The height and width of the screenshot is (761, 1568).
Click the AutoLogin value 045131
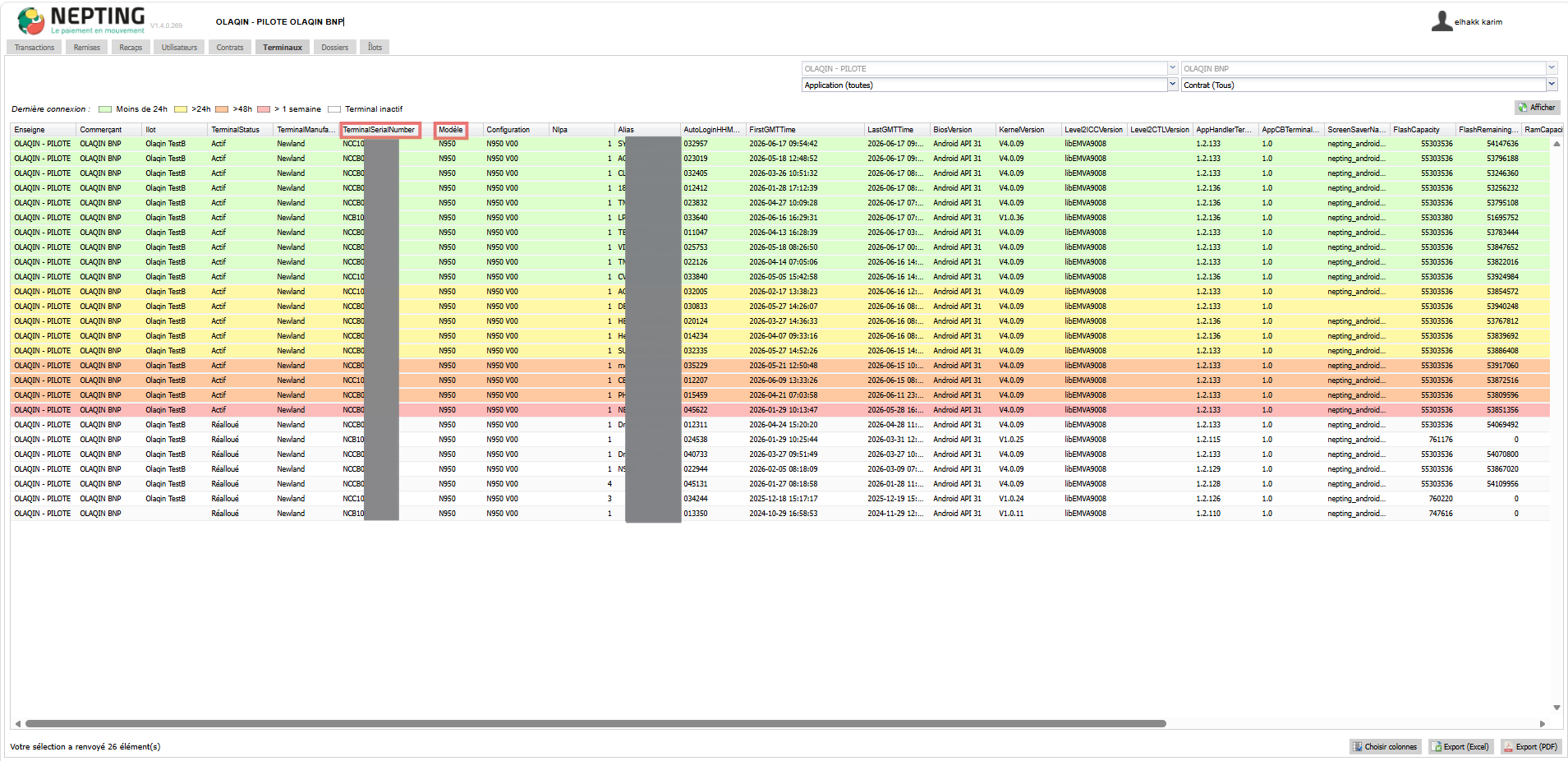click(x=695, y=484)
